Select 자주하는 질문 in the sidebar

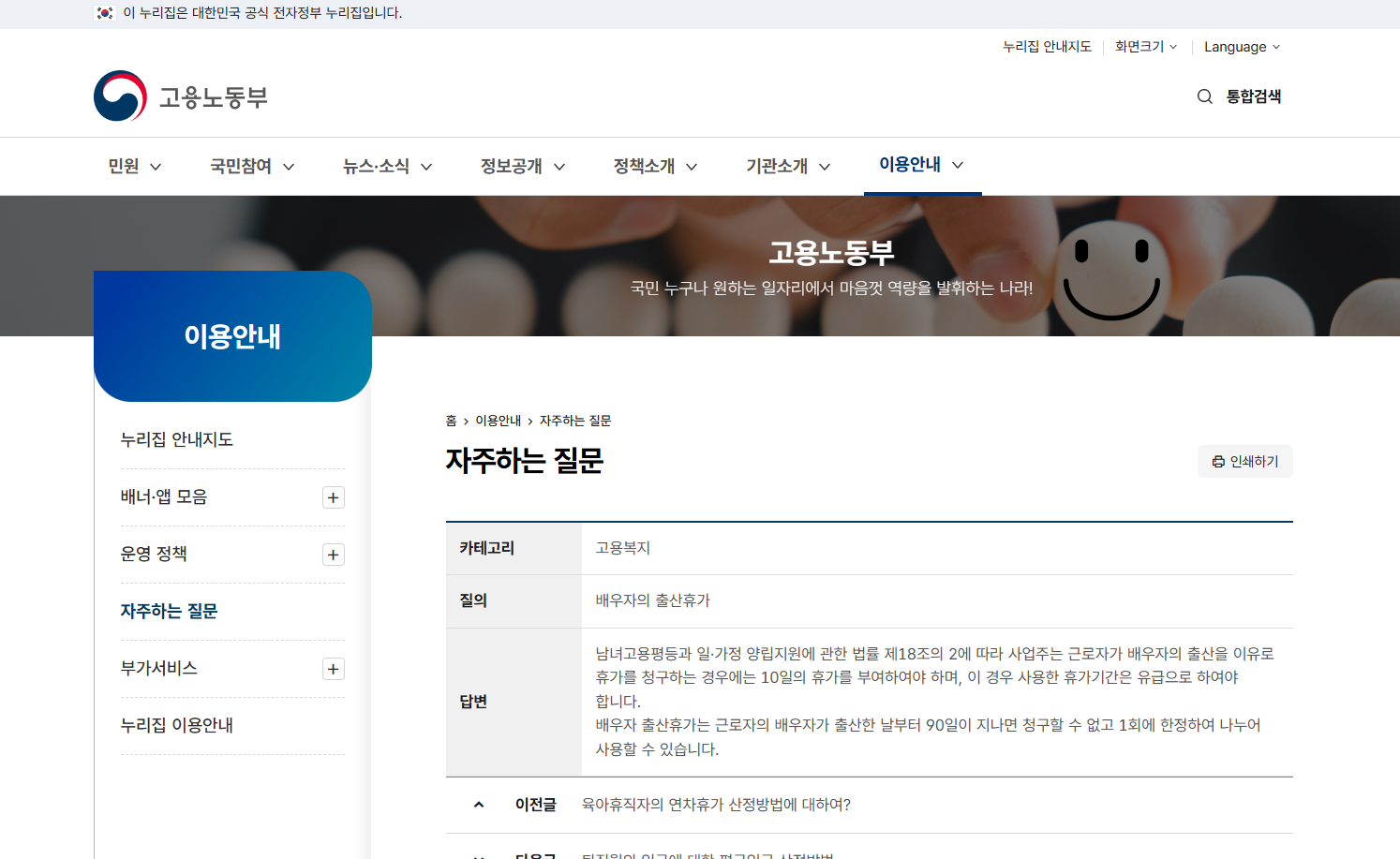point(169,612)
